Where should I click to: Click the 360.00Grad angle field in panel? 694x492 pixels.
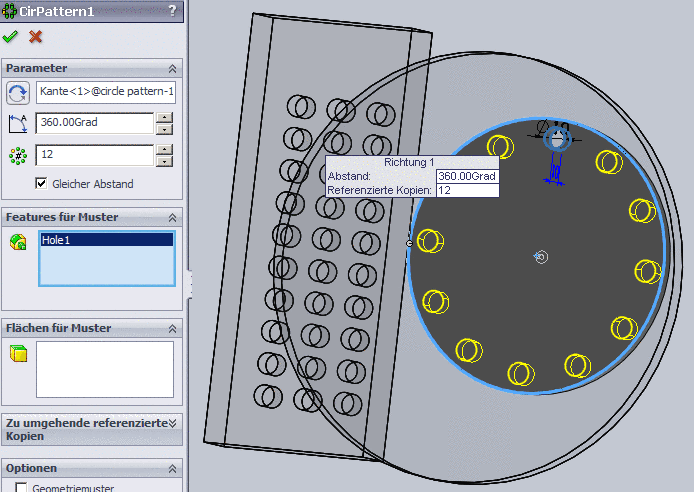click(x=95, y=123)
